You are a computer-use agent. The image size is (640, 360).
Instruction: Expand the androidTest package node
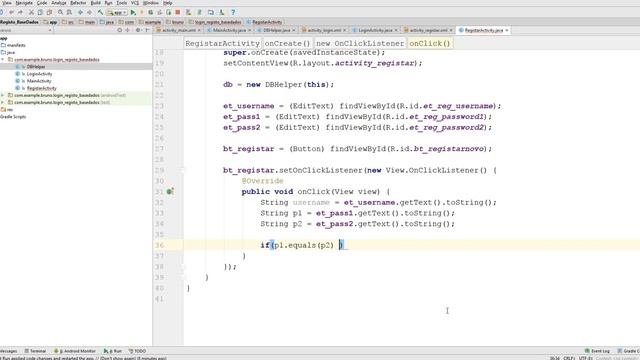click(3, 95)
